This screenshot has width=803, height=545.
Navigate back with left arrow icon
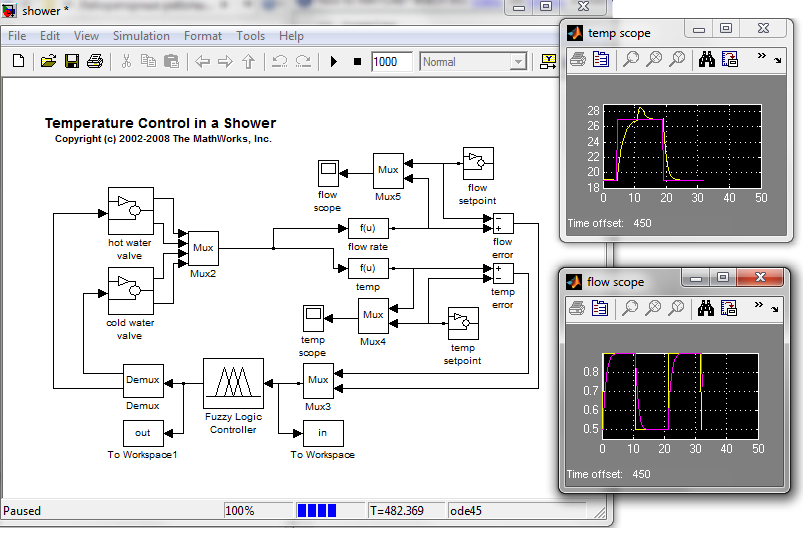pos(203,62)
